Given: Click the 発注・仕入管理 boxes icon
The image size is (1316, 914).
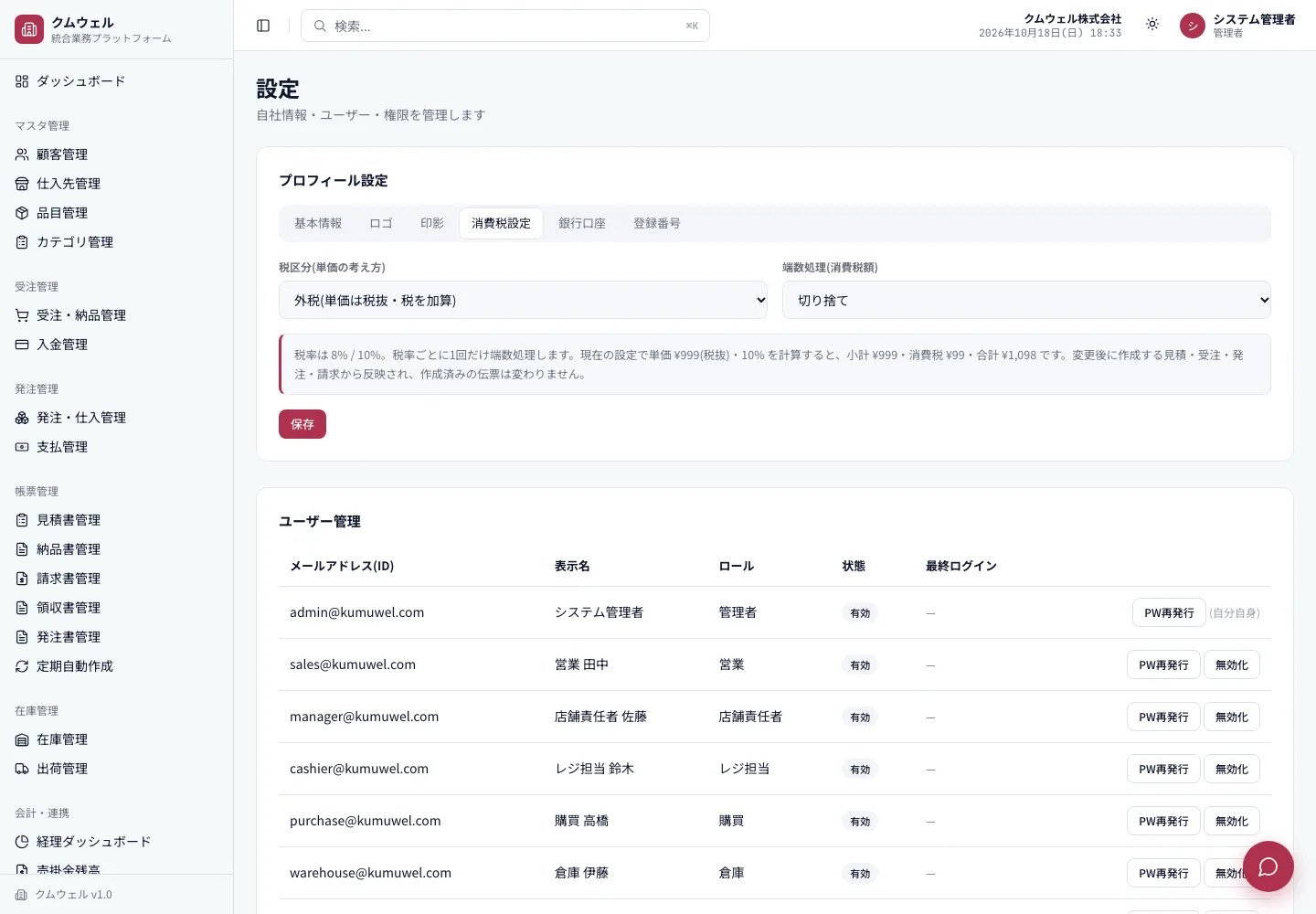Looking at the screenshot, I should pos(22,418).
